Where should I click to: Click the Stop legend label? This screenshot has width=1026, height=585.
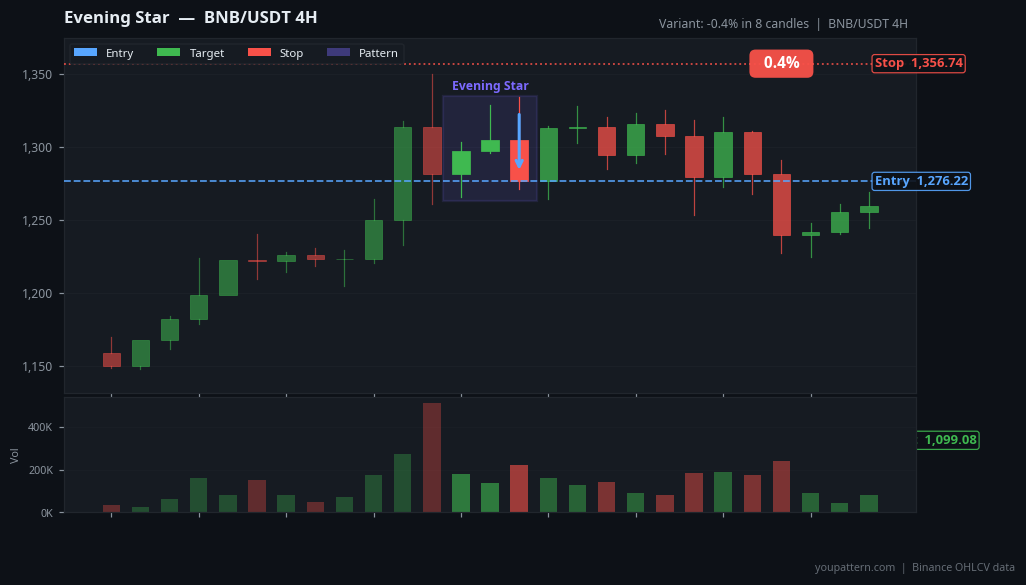tap(291, 53)
